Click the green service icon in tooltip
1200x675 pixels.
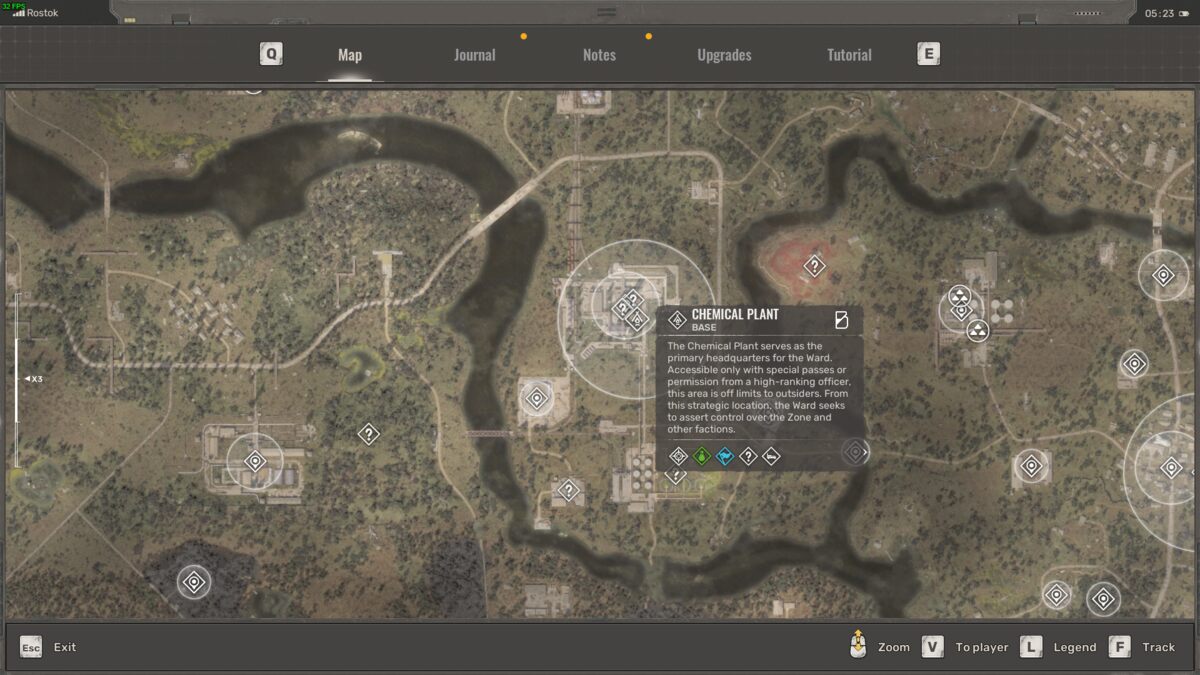coord(702,456)
